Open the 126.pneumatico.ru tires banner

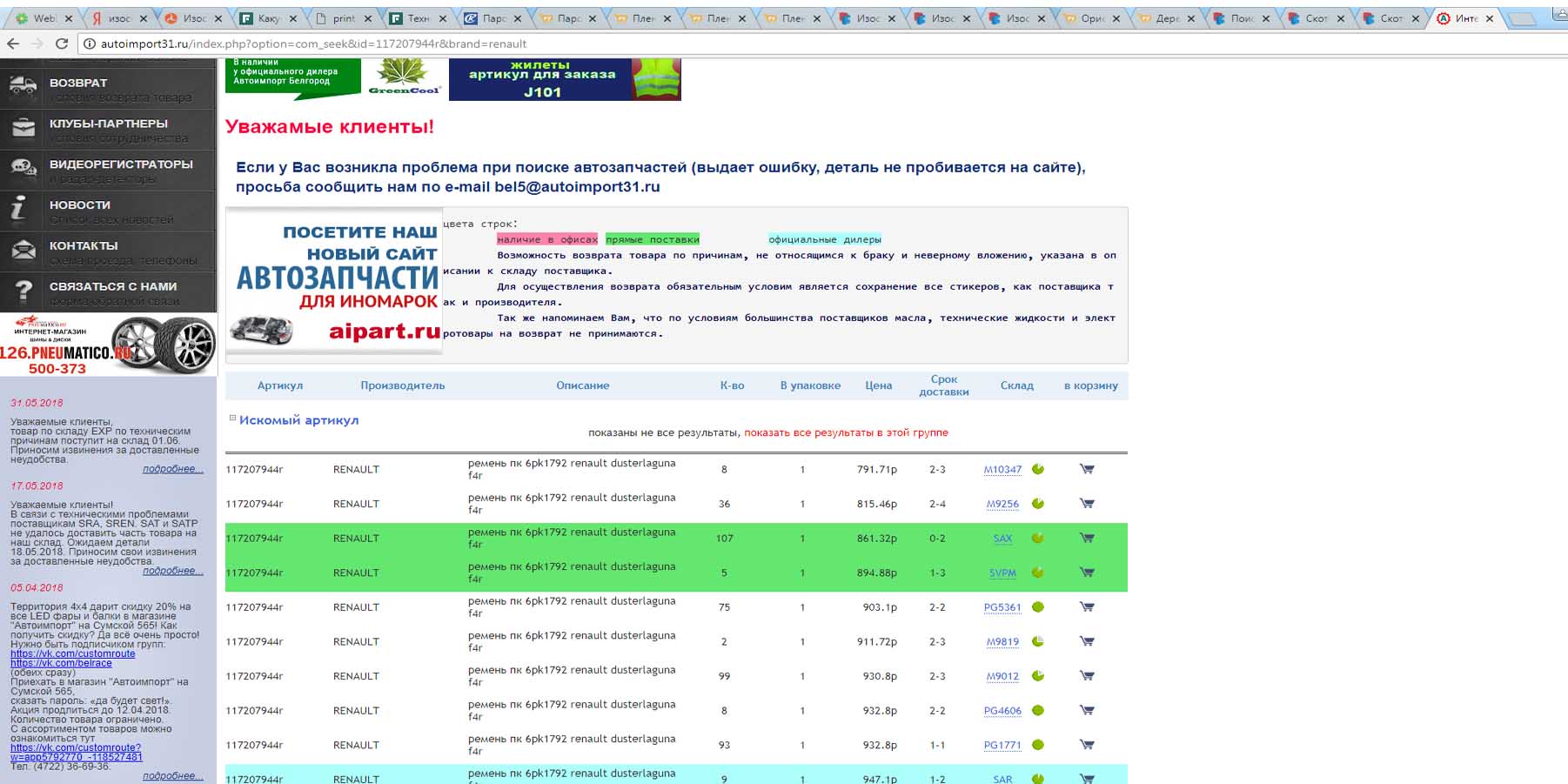[x=108, y=345]
